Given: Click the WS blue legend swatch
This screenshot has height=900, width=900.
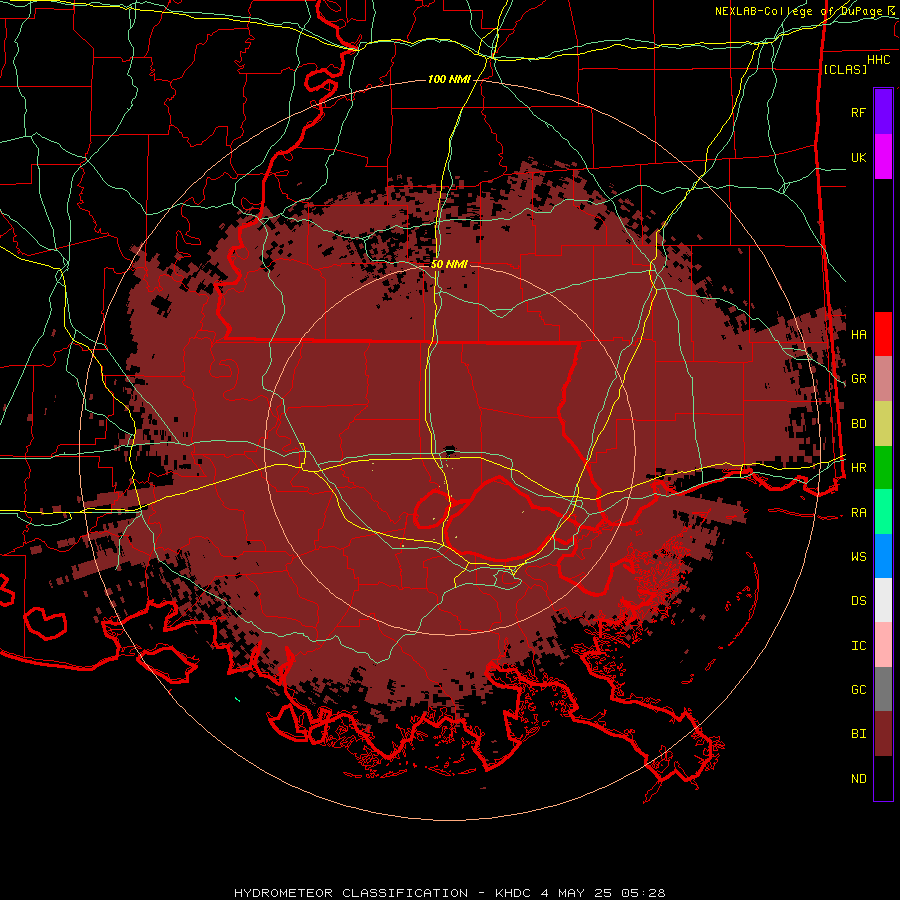Looking at the screenshot, I should tap(883, 556).
